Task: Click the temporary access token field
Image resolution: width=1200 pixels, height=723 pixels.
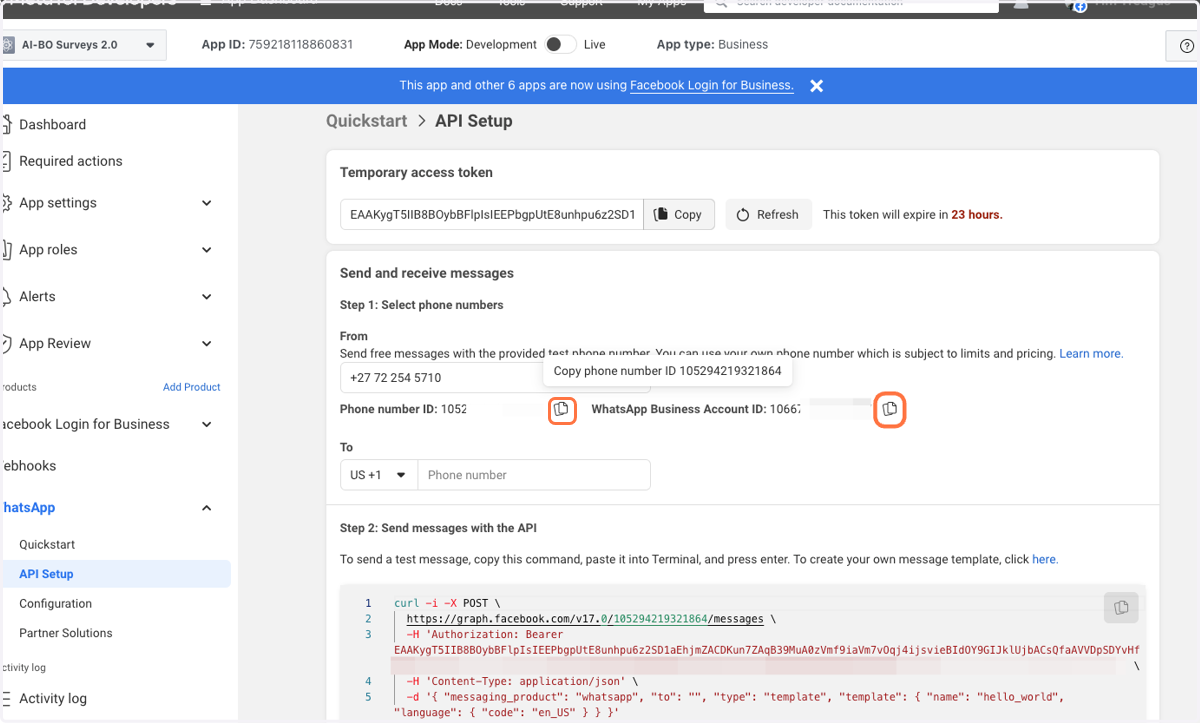Action: [x=492, y=215]
